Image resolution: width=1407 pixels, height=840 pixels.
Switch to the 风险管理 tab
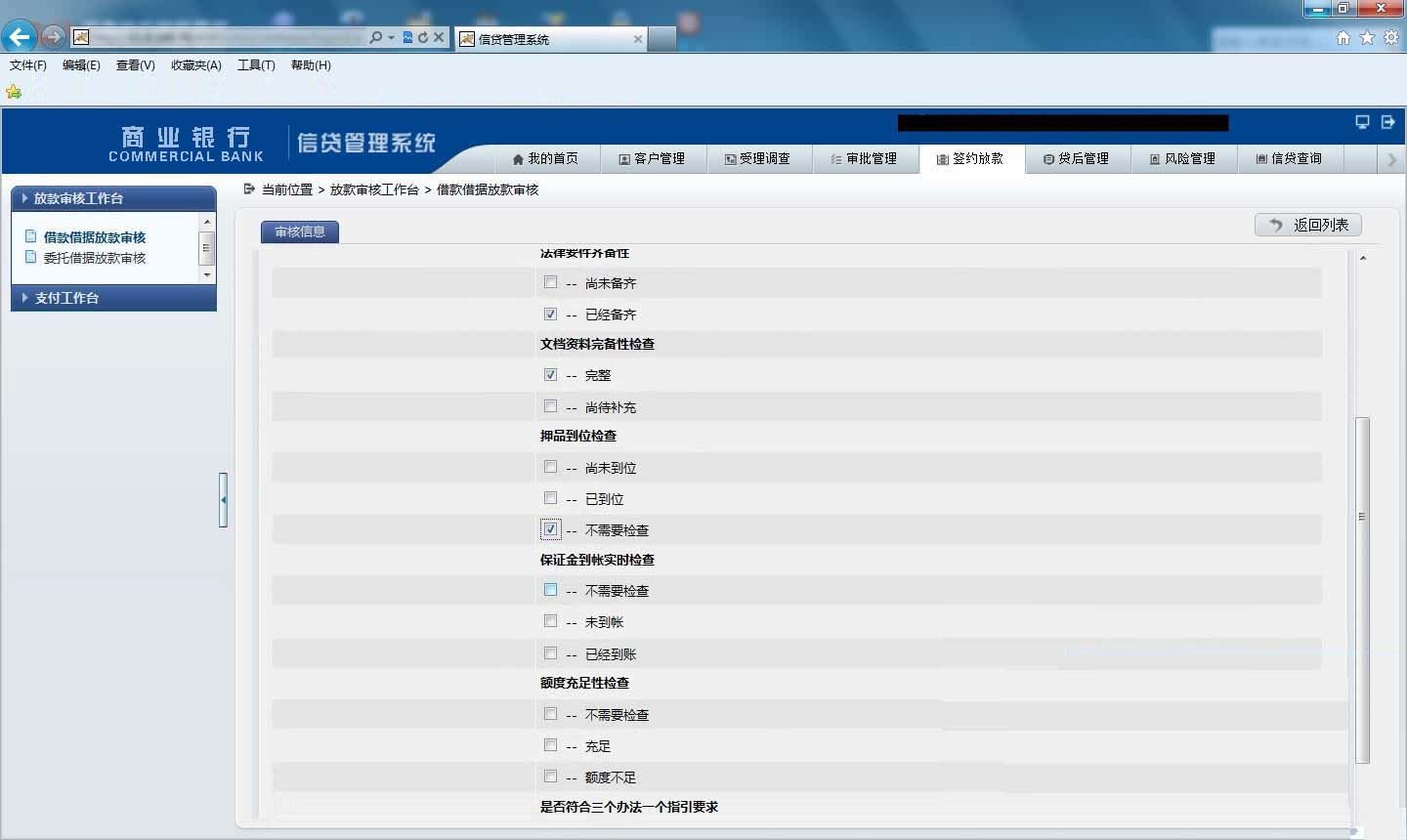(1184, 158)
